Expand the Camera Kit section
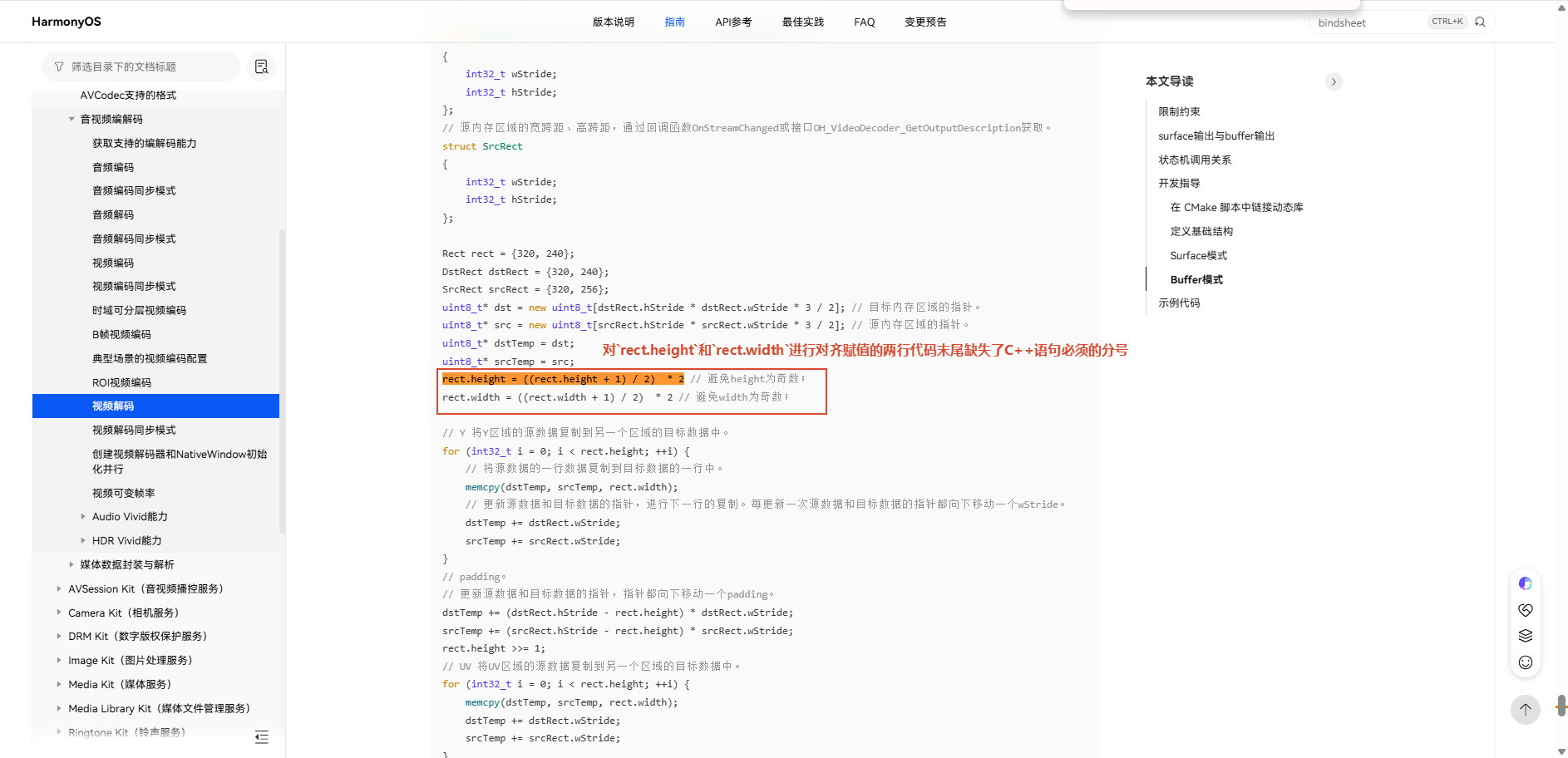 (59, 613)
